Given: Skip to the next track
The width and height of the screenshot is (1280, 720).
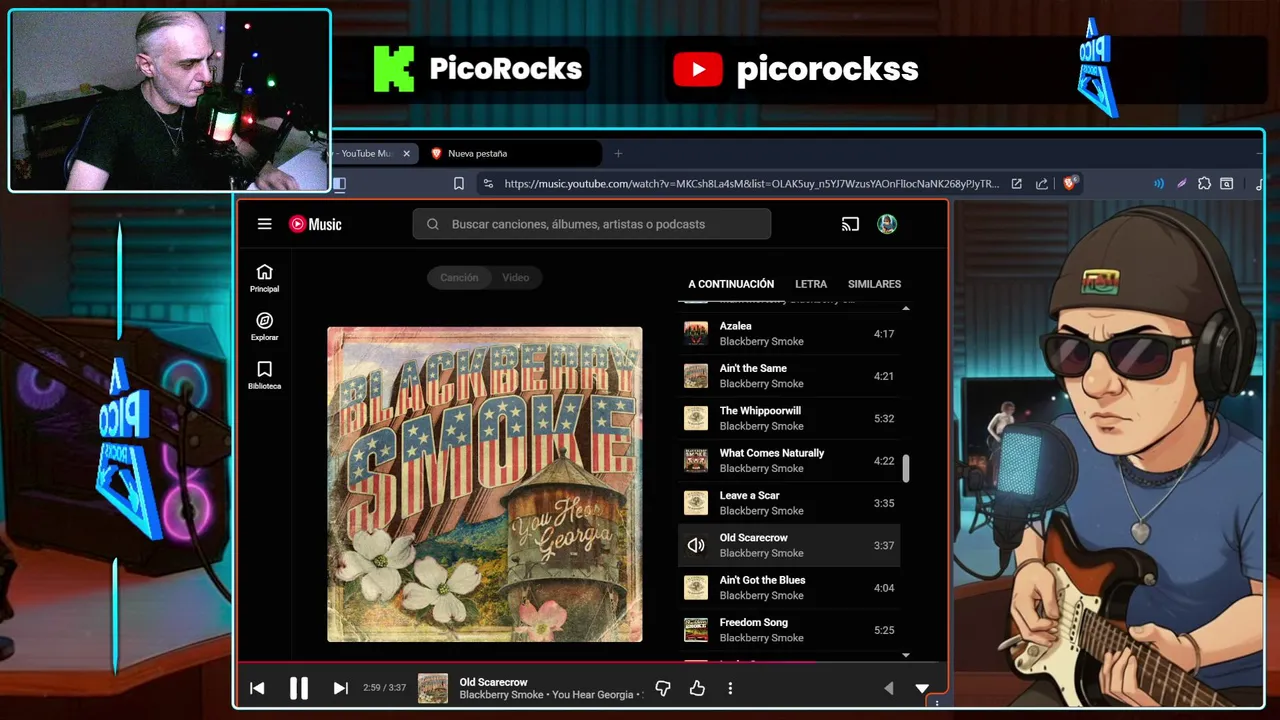Looking at the screenshot, I should (340, 688).
